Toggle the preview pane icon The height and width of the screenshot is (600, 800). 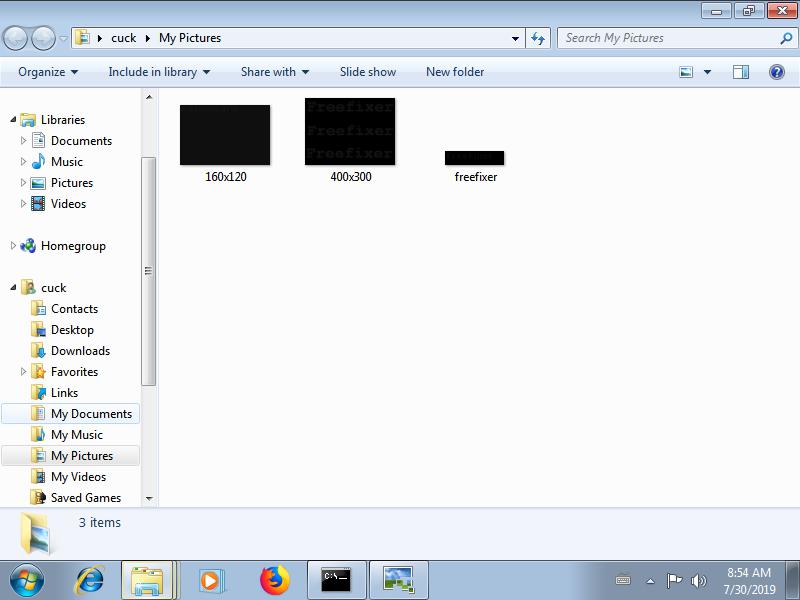click(x=741, y=72)
